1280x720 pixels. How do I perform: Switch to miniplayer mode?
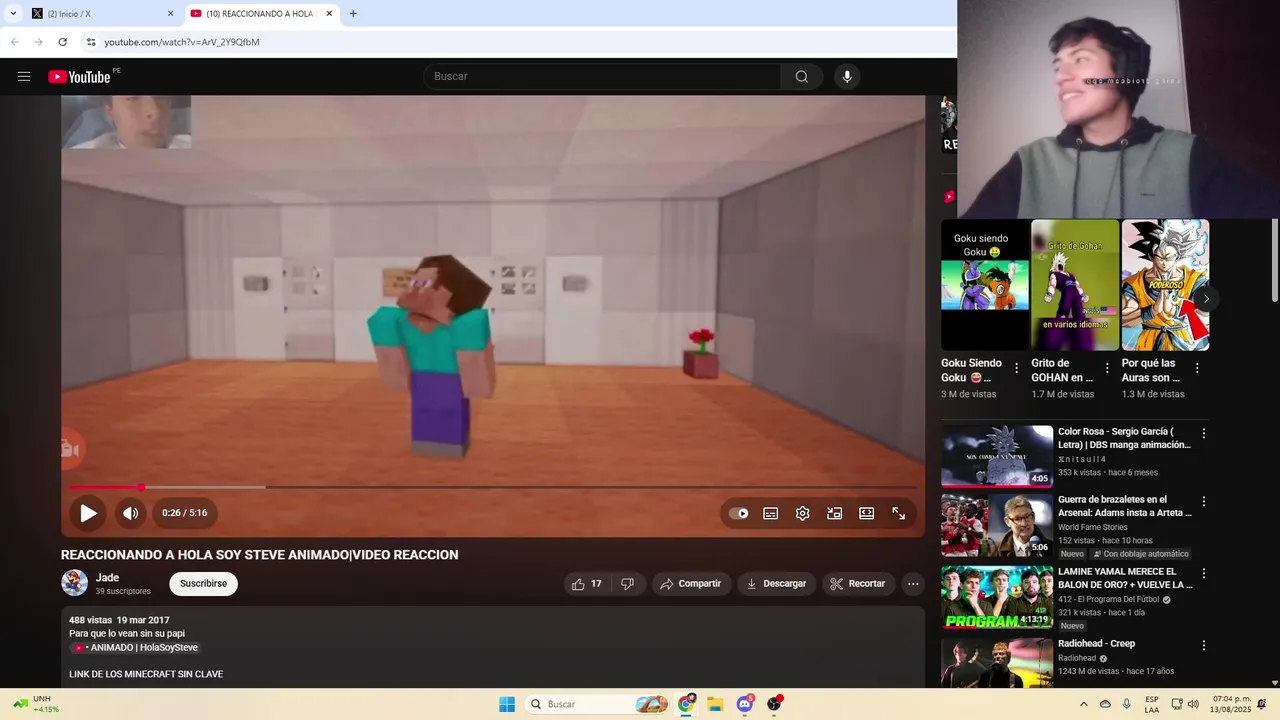pos(835,513)
